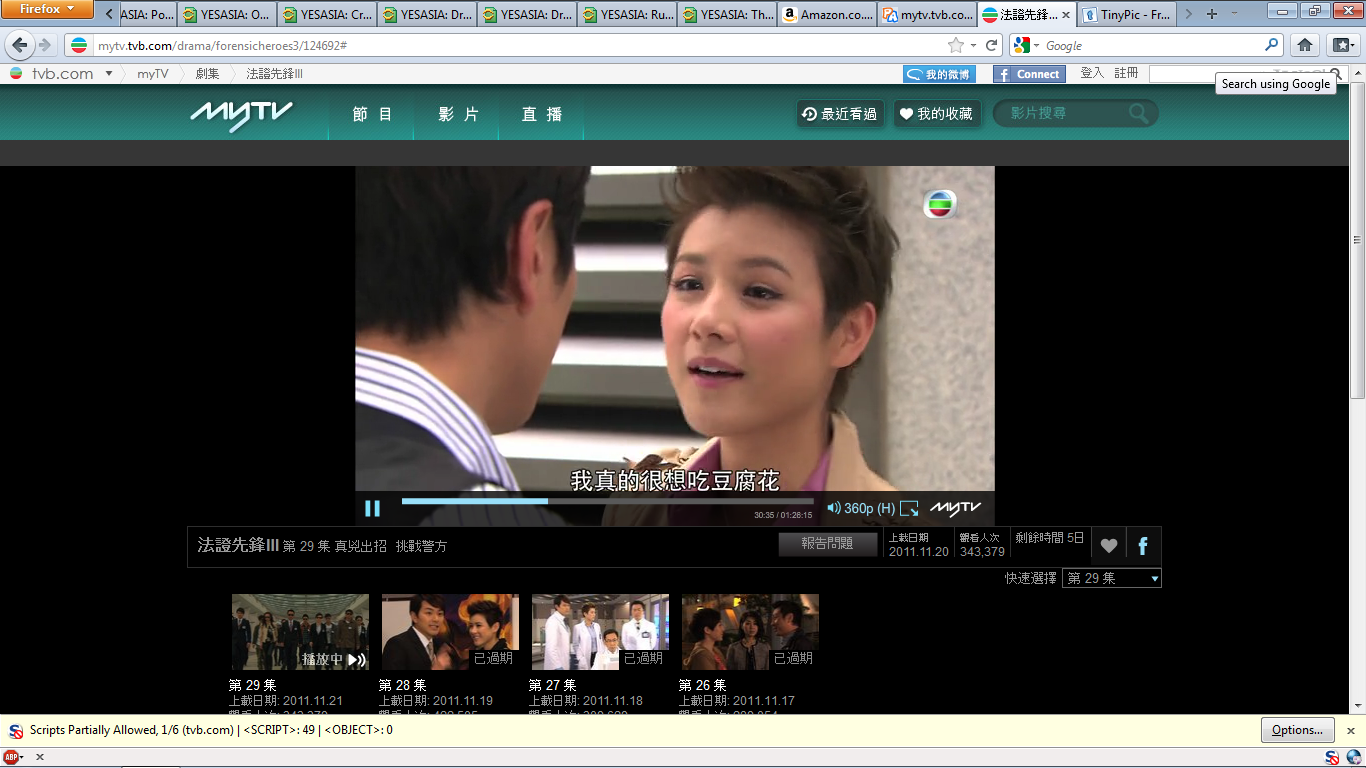Click the magnifier in the myTV search box
This screenshot has width=1366, height=768.
click(1139, 114)
